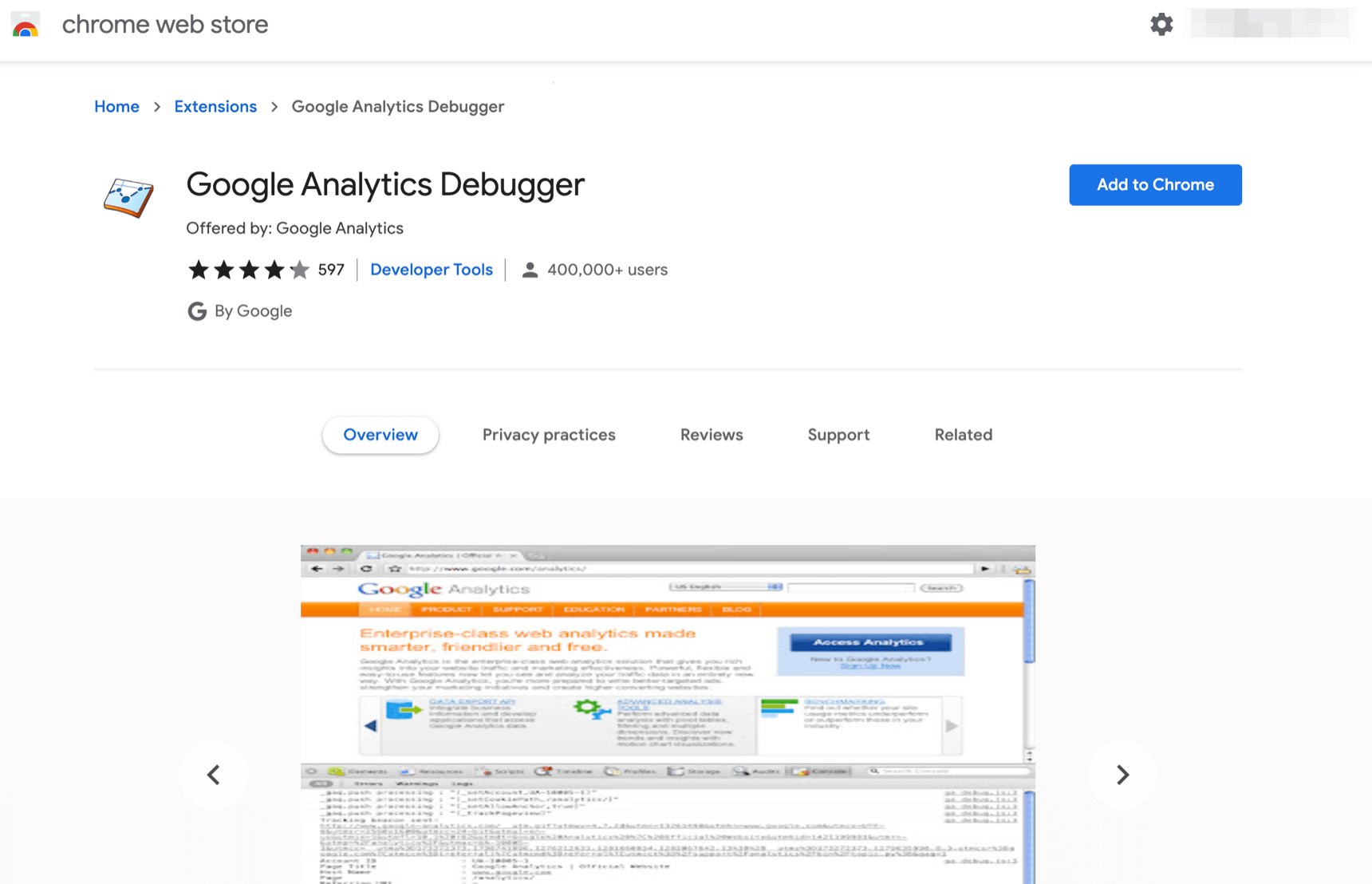The image size is (1372, 884).
Task: Click the Google Analytics Debugger heading
Action: tap(385, 185)
